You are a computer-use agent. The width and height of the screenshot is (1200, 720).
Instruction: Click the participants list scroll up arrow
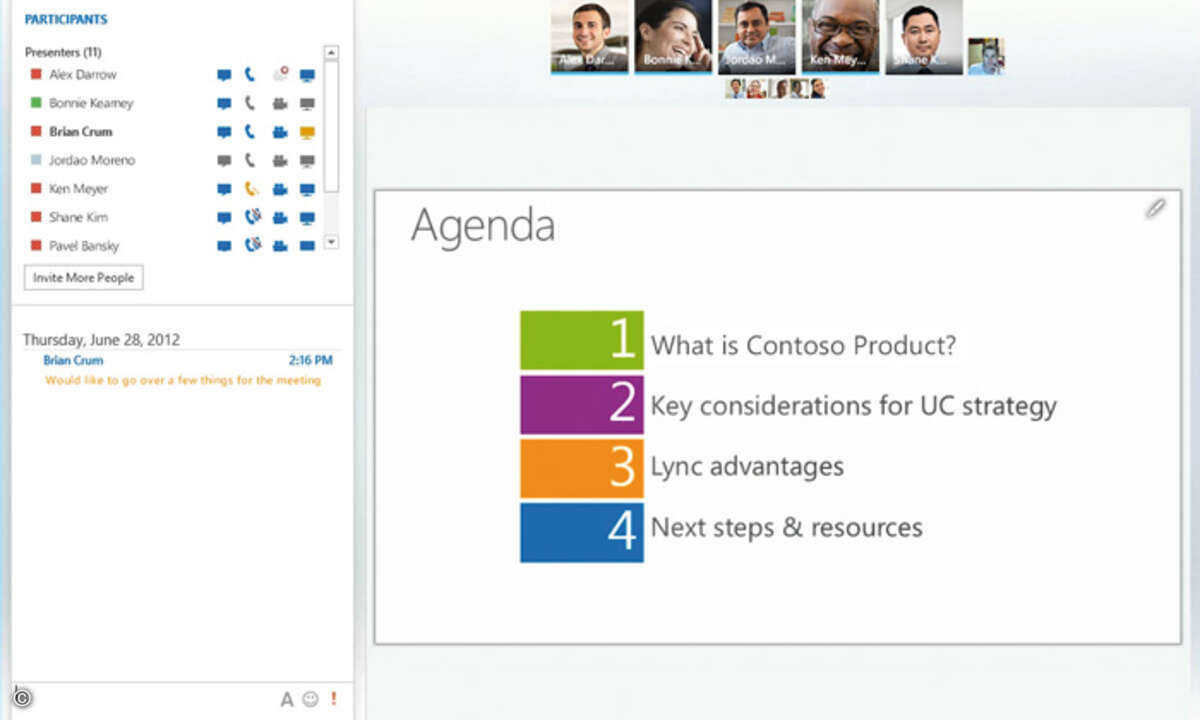(332, 52)
